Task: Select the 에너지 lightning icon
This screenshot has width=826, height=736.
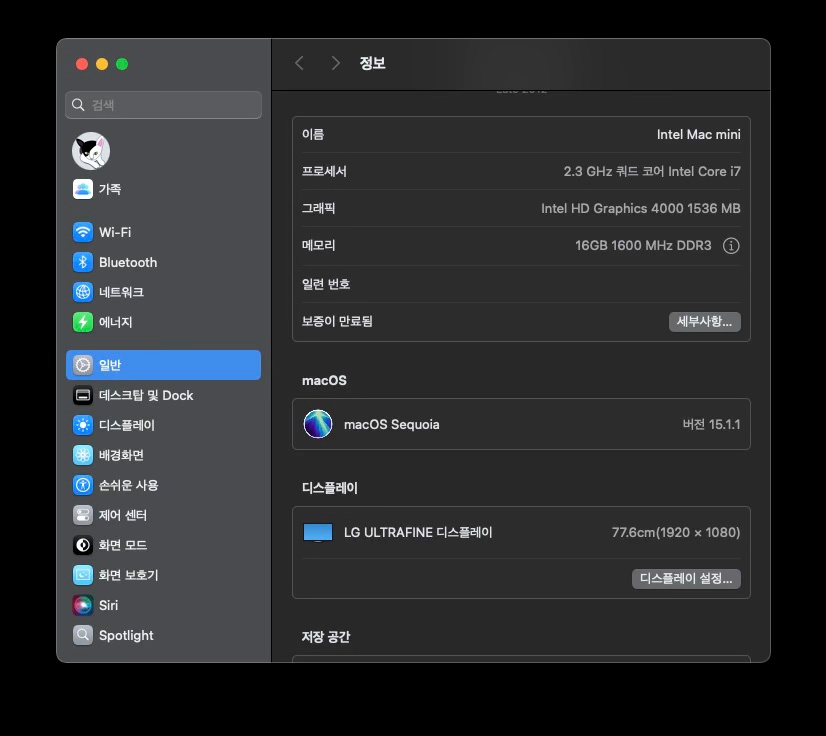Action: 83,322
